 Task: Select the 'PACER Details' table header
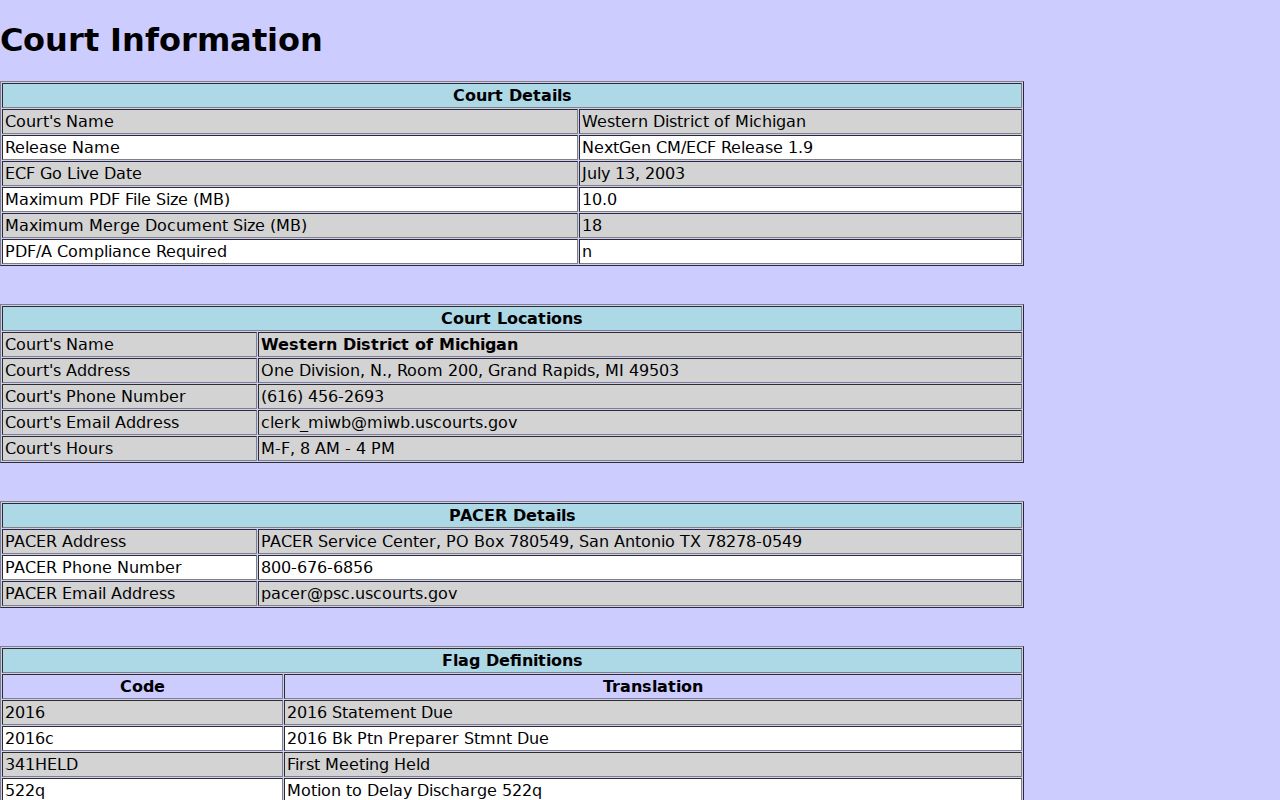tap(512, 516)
